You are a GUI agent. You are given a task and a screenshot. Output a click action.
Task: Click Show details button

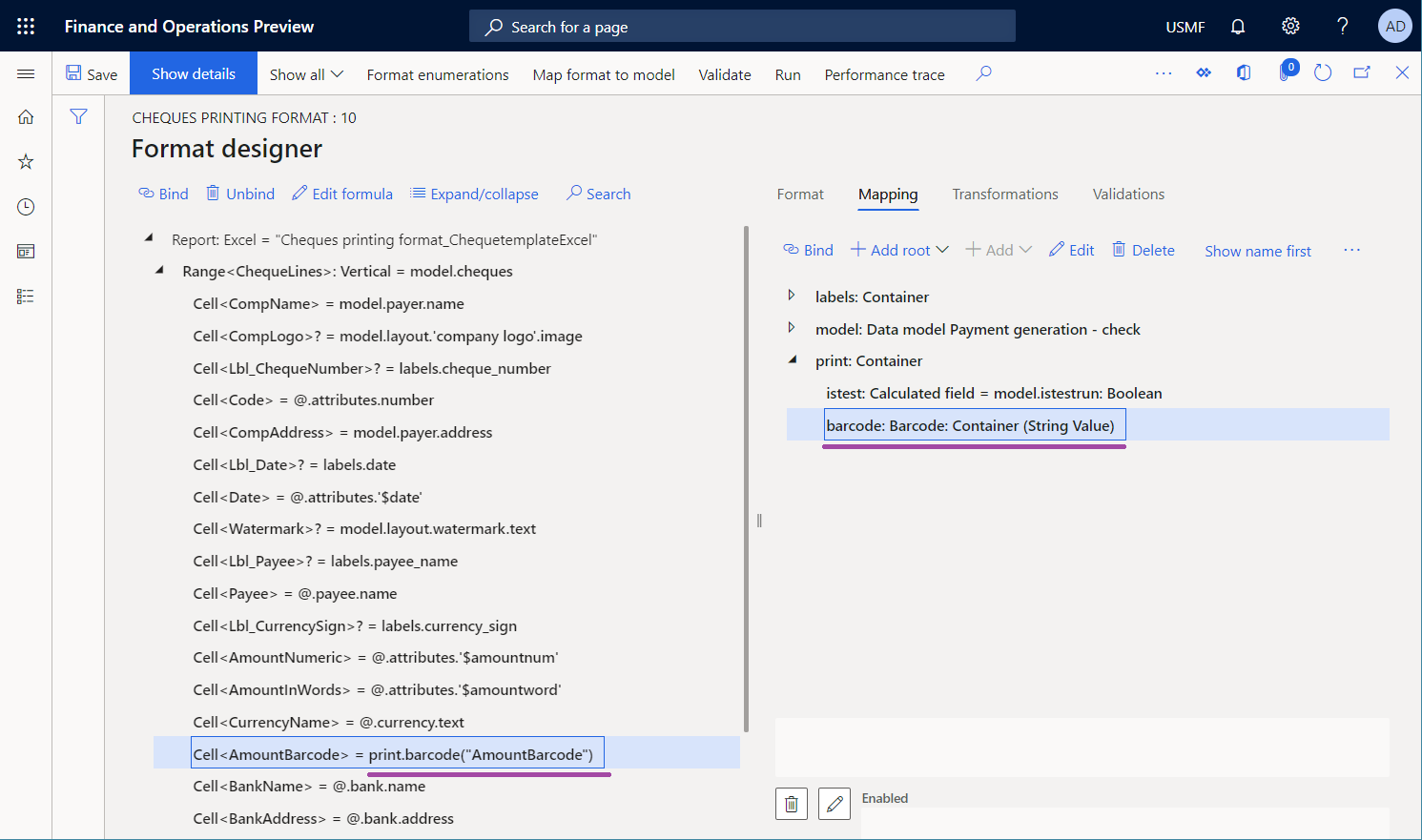coord(194,73)
